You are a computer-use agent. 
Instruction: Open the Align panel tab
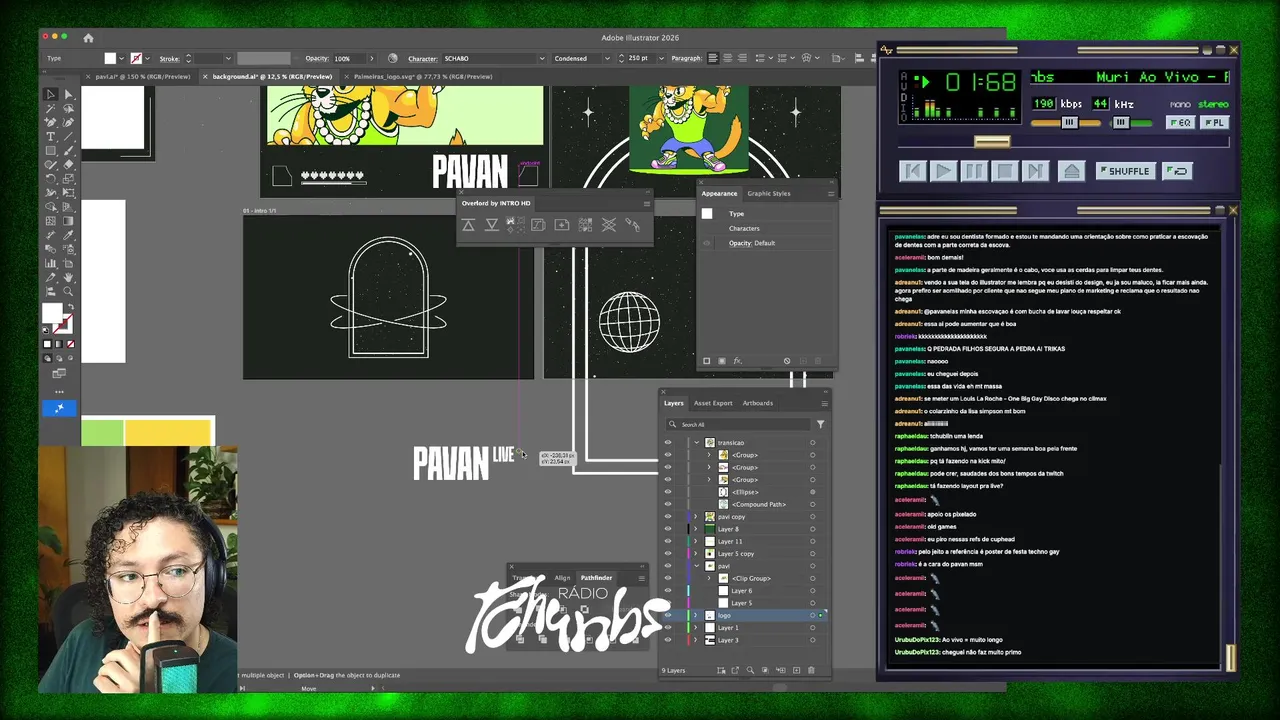(563, 577)
